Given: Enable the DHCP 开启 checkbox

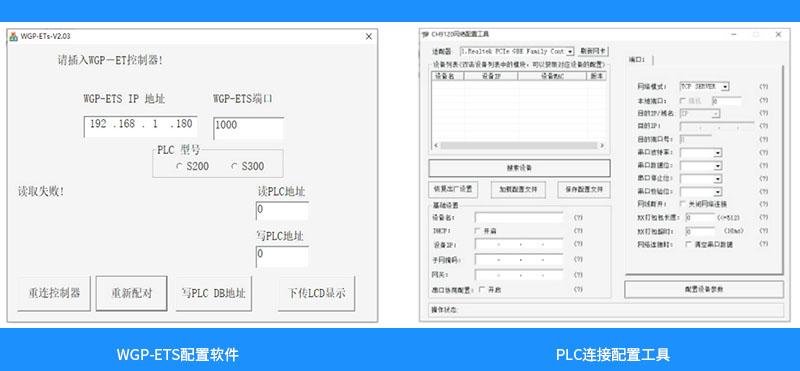Looking at the screenshot, I should pos(478,231).
